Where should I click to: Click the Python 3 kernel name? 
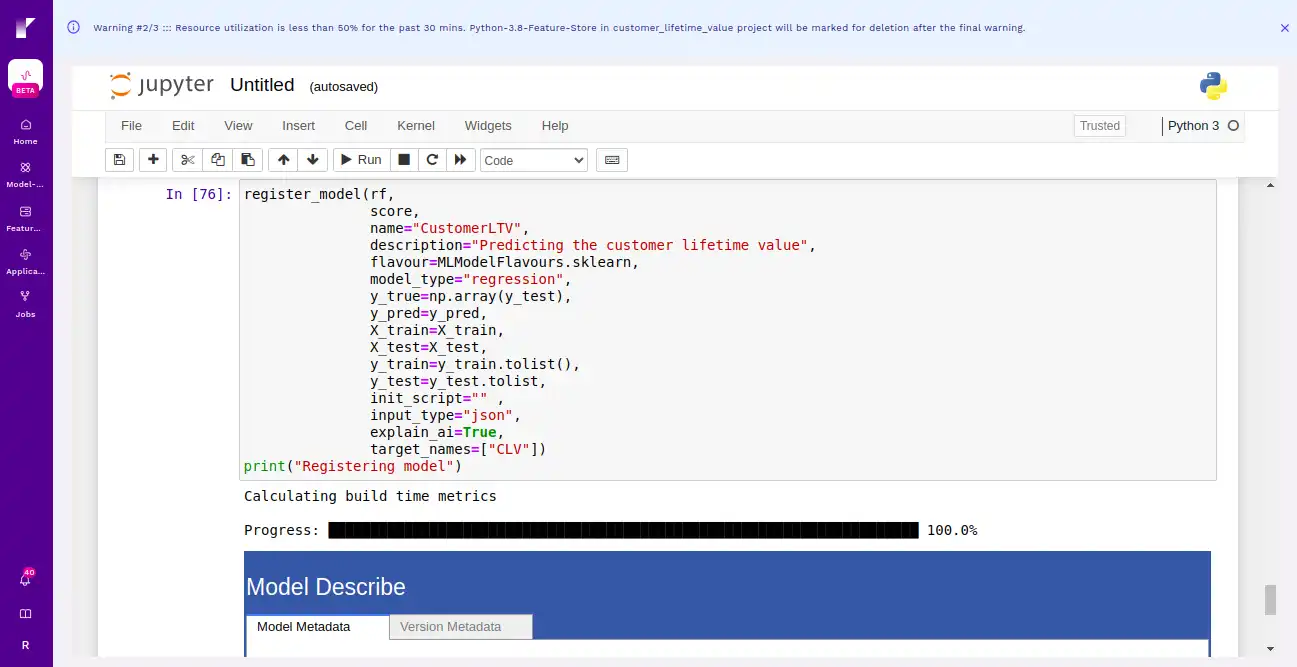click(1193, 126)
